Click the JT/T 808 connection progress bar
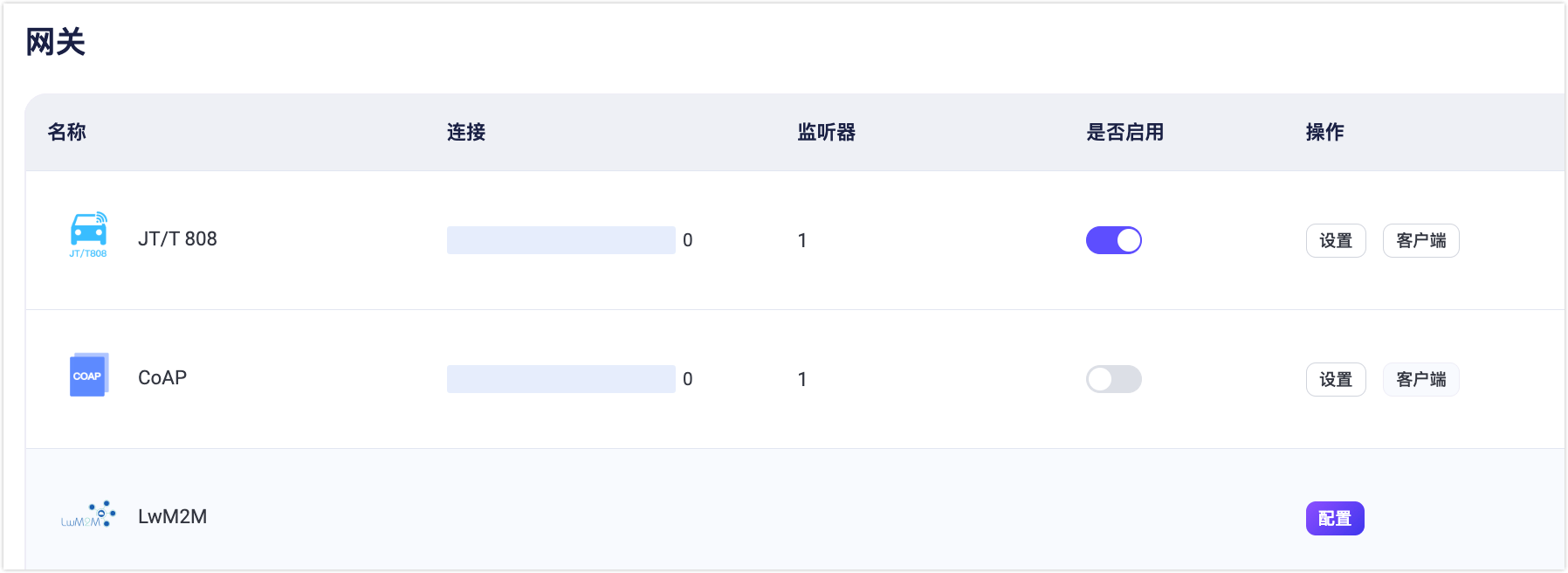 click(560, 240)
